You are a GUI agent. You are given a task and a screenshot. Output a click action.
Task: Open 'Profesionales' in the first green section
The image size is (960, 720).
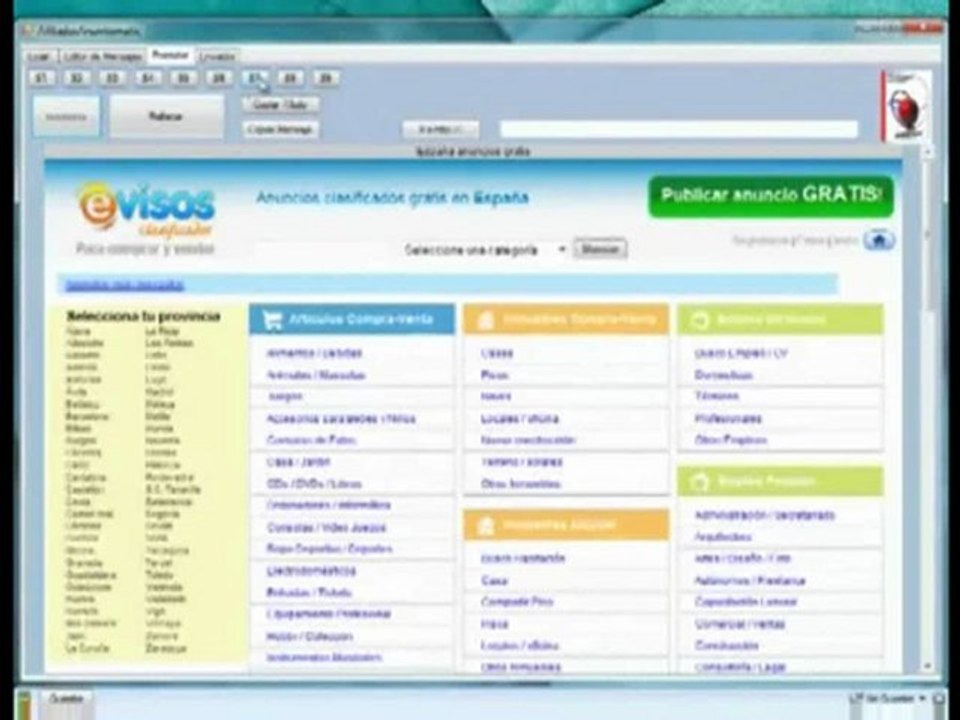coord(728,419)
